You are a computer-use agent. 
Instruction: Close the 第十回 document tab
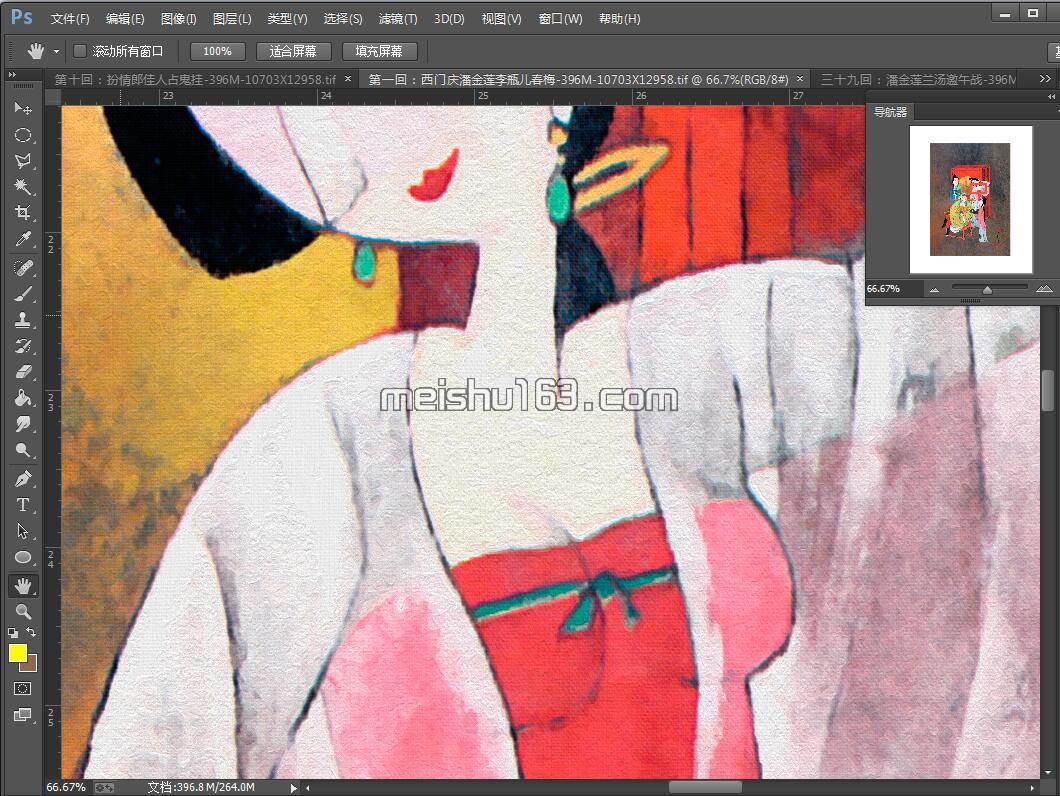348,79
